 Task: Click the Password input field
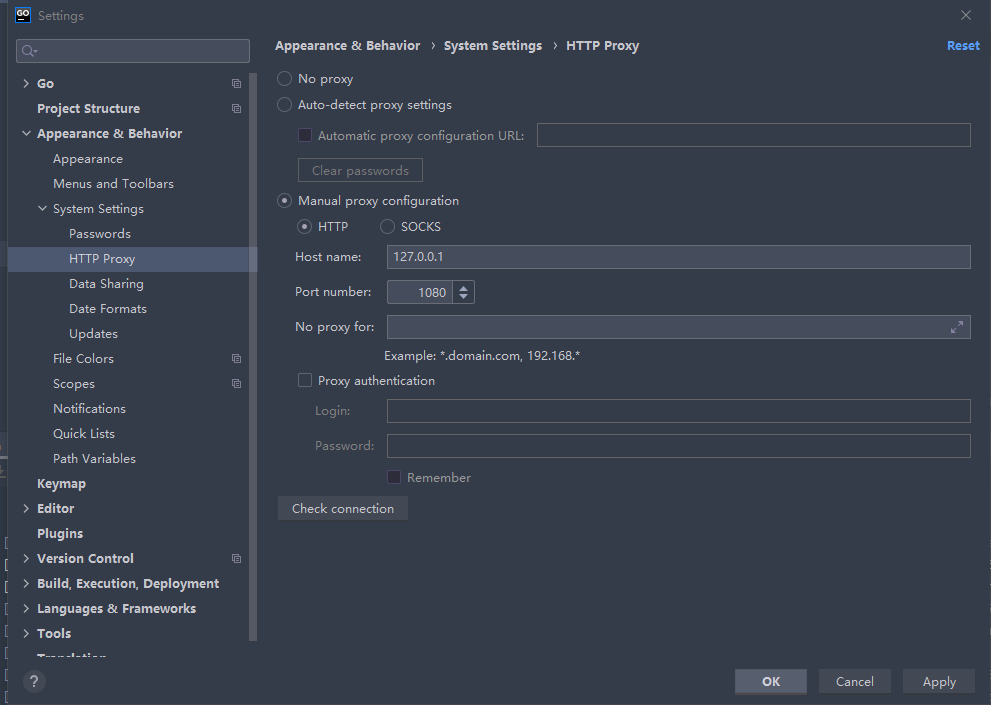pyautogui.click(x=679, y=446)
